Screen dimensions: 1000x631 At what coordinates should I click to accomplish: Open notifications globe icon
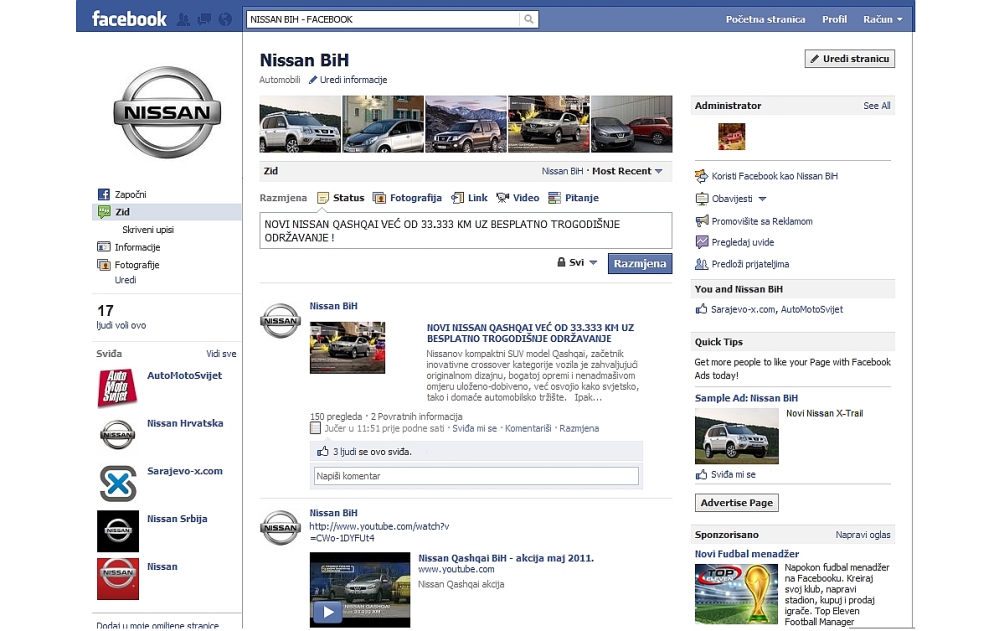[225, 19]
